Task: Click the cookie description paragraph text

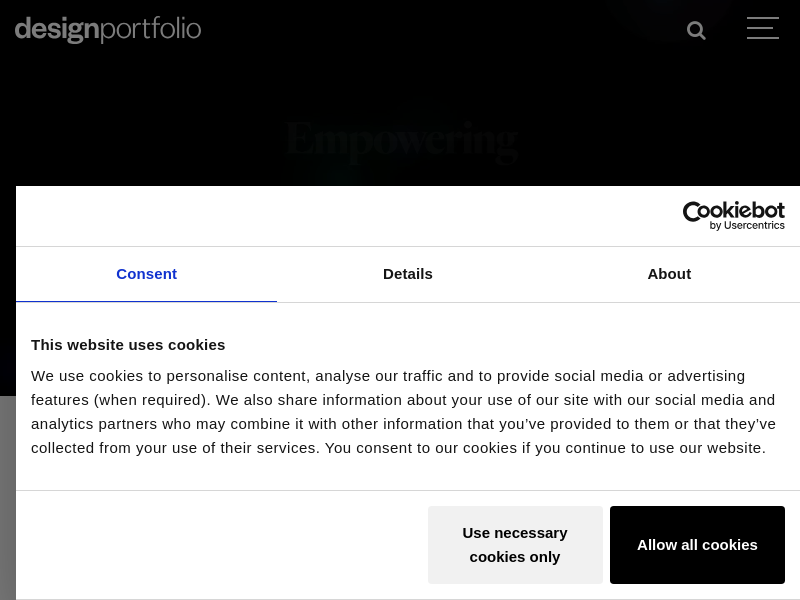Action: tap(400, 412)
